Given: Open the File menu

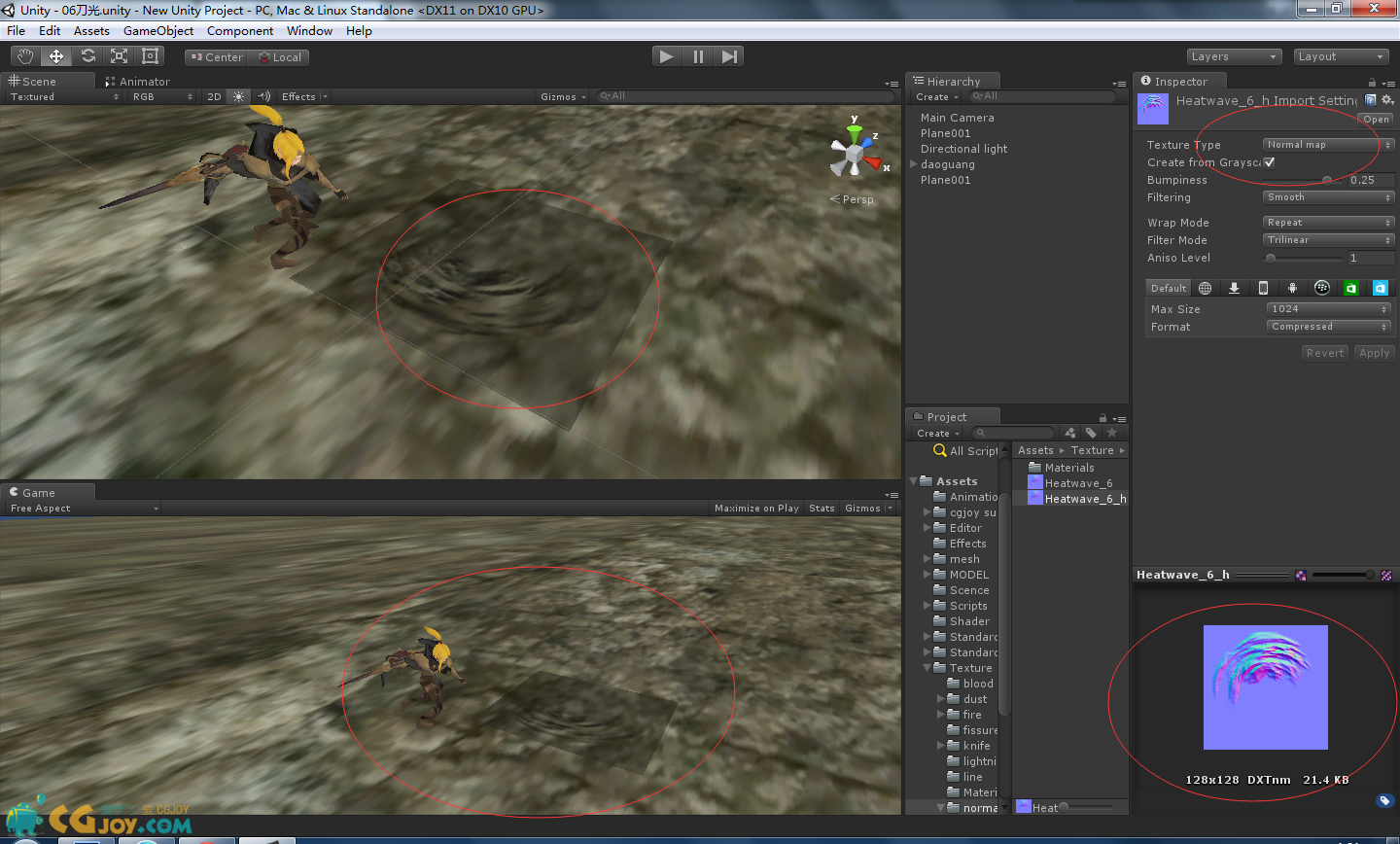Looking at the screenshot, I should (17, 30).
